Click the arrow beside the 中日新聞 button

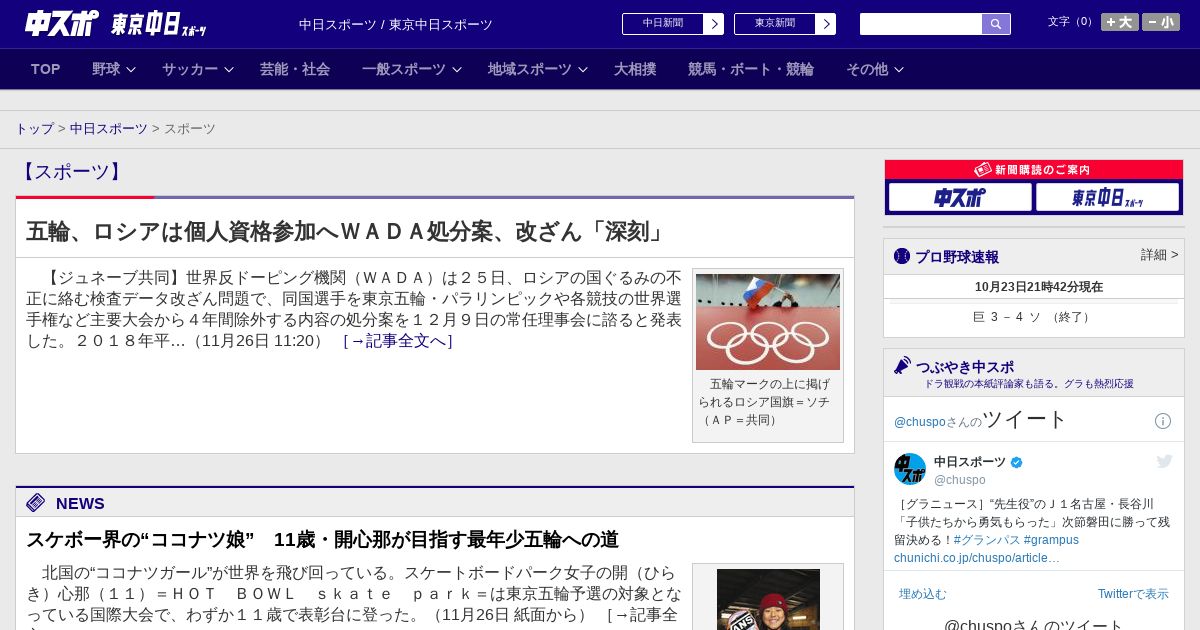point(714,24)
